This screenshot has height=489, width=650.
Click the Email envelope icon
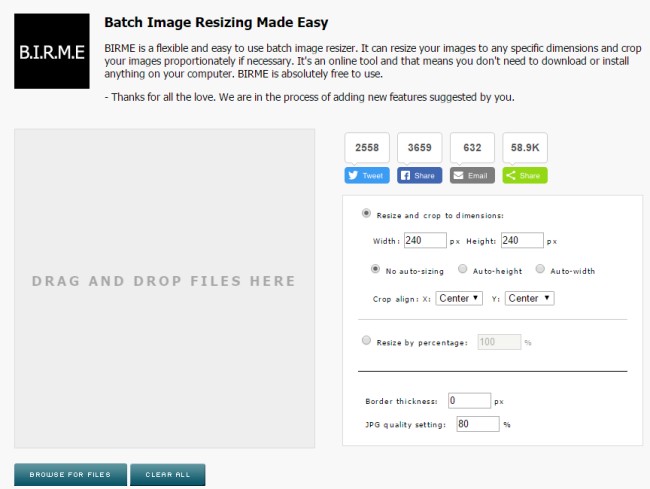458,175
